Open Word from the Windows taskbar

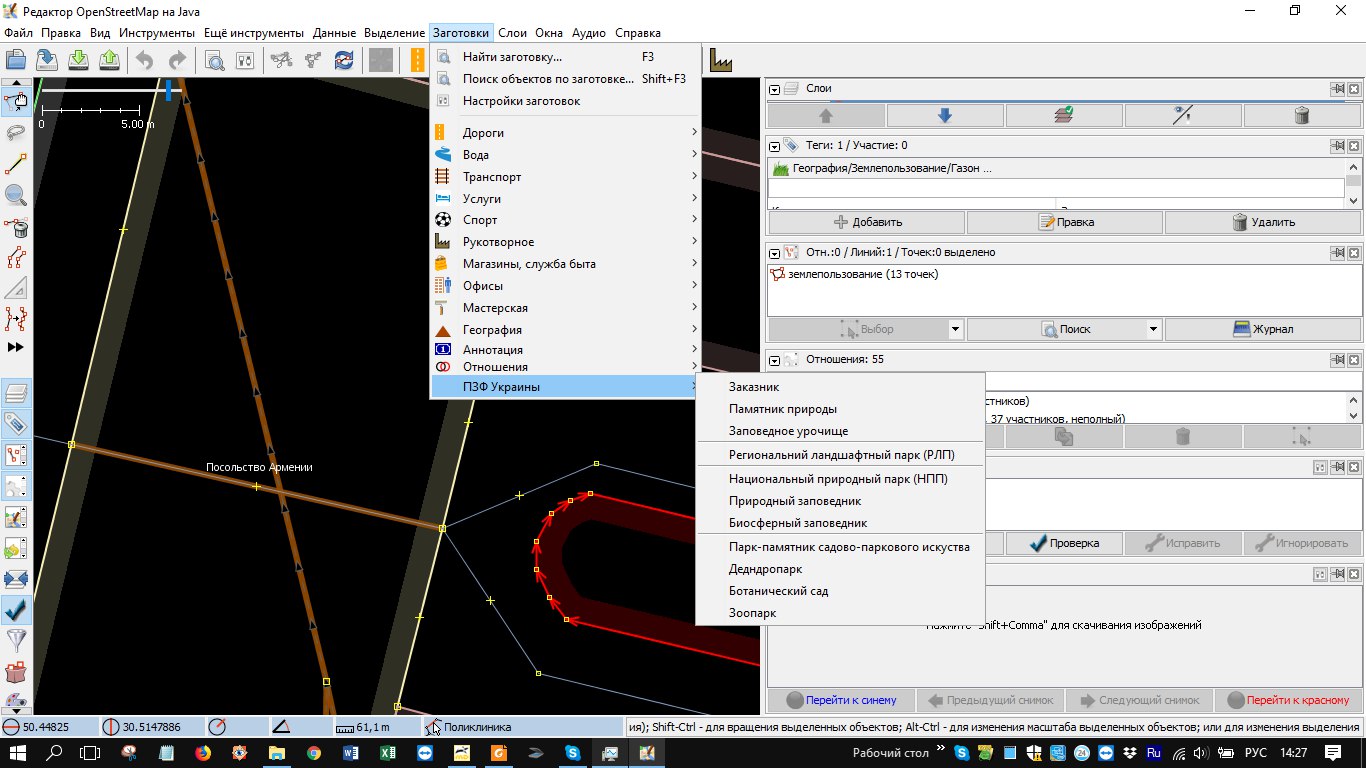[350, 752]
